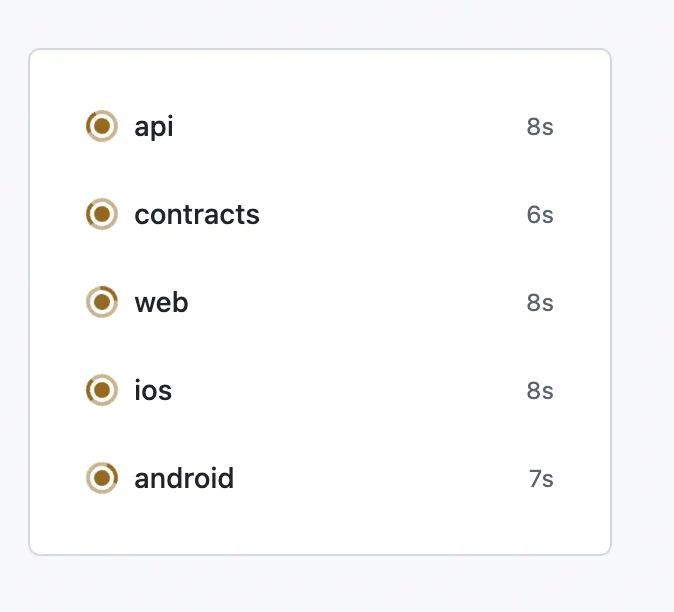Click blank space between contracts label and 6s
Screen dimensions: 674x612
click(x=391, y=214)
